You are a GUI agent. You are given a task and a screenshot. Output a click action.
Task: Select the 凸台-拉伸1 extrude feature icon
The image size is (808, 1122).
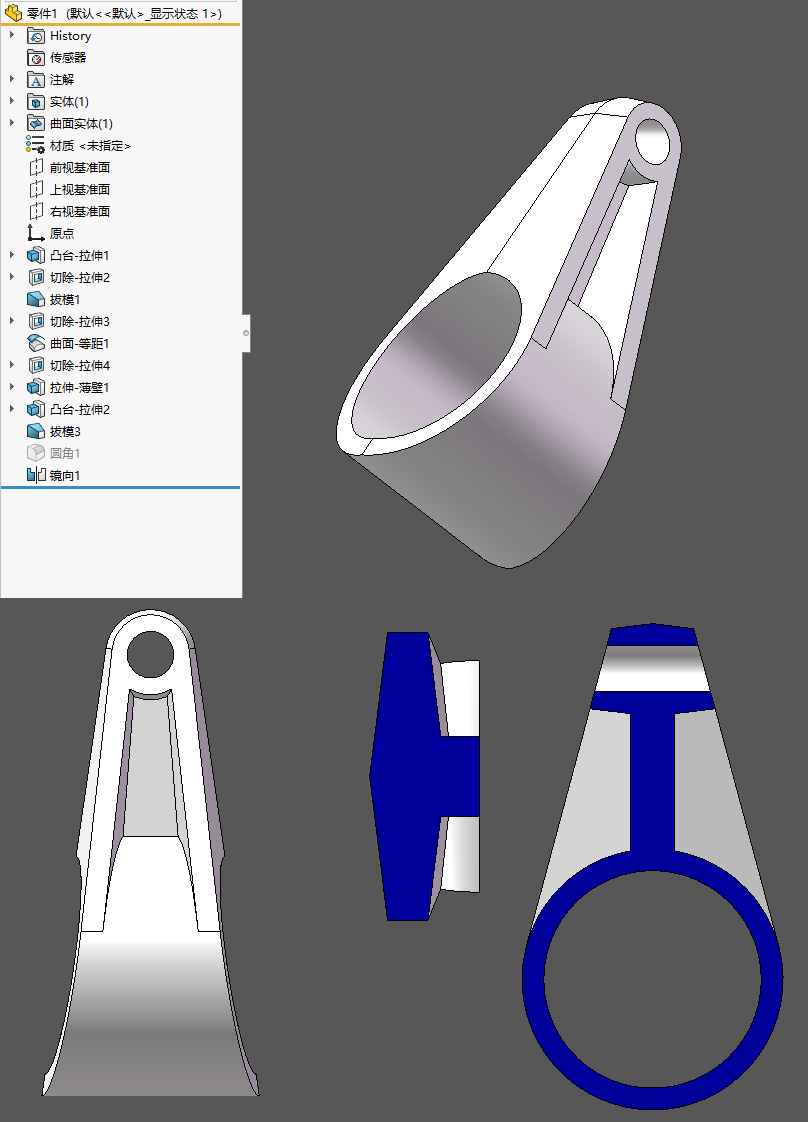coord(36,255)
